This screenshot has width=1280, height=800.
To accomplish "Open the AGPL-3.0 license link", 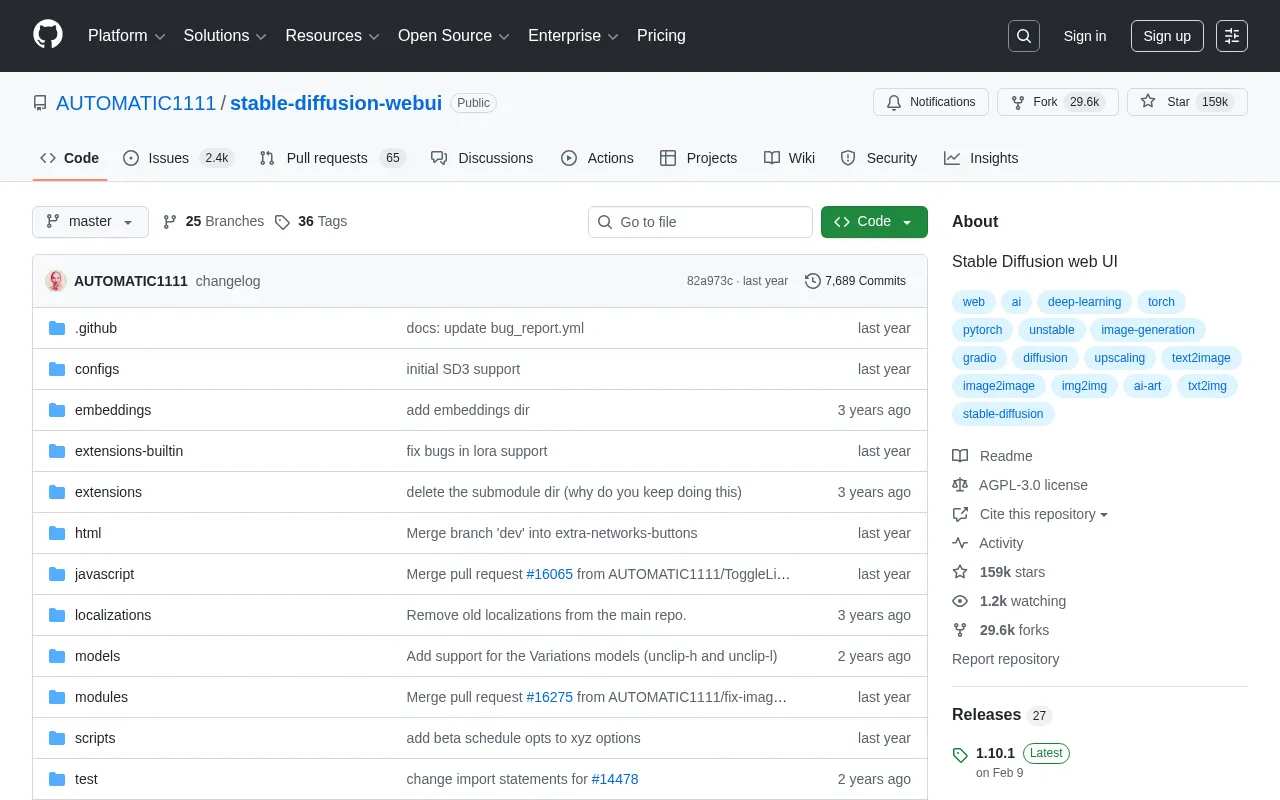I will [x=1033, y=485].
